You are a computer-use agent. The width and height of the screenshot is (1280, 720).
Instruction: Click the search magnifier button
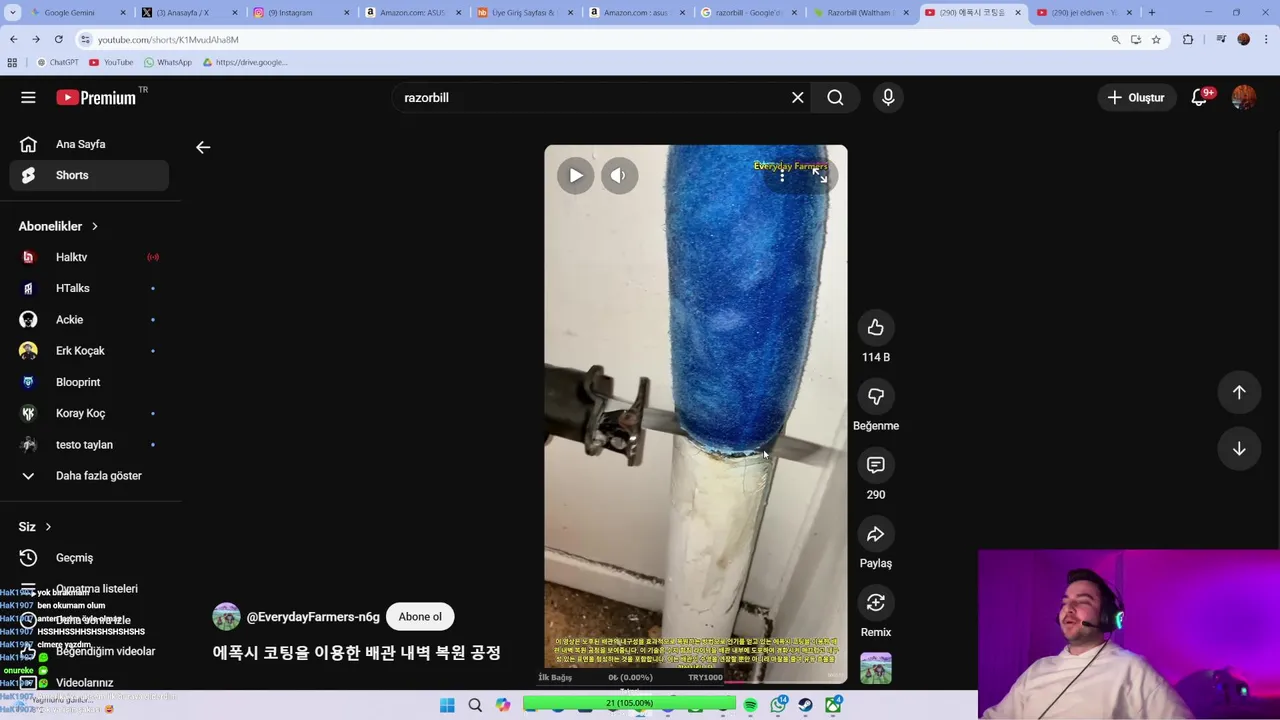(835, 97)
